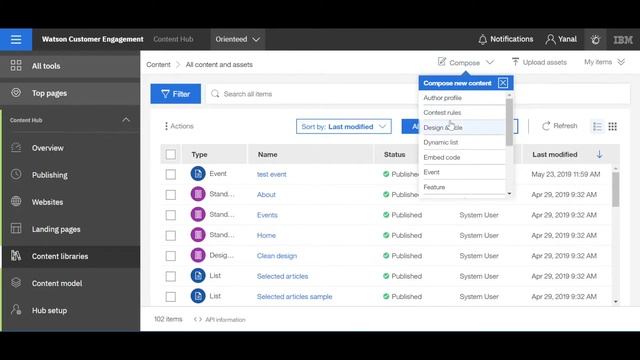This screenshot has width=640, height=360.
Task: Expand the Compose dropdown chevron
Action: (x=490, y=62)
